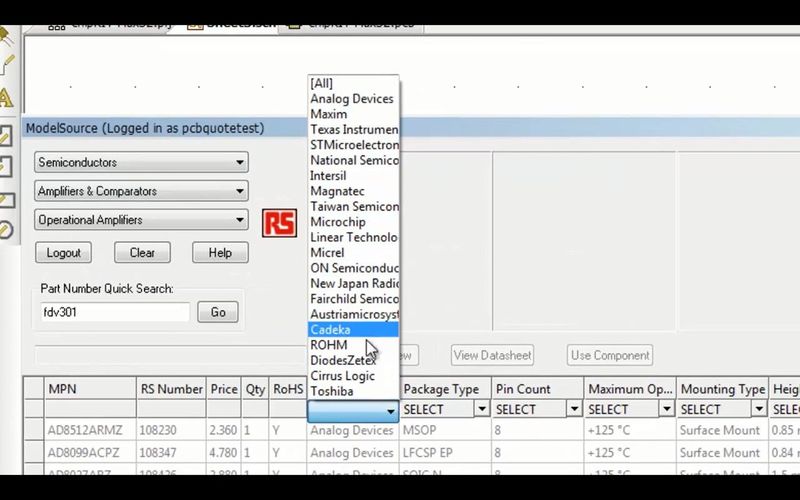Choose Micrel in the manufacturer list
Screen dimensions: 800x500
(x=353, y=253)
